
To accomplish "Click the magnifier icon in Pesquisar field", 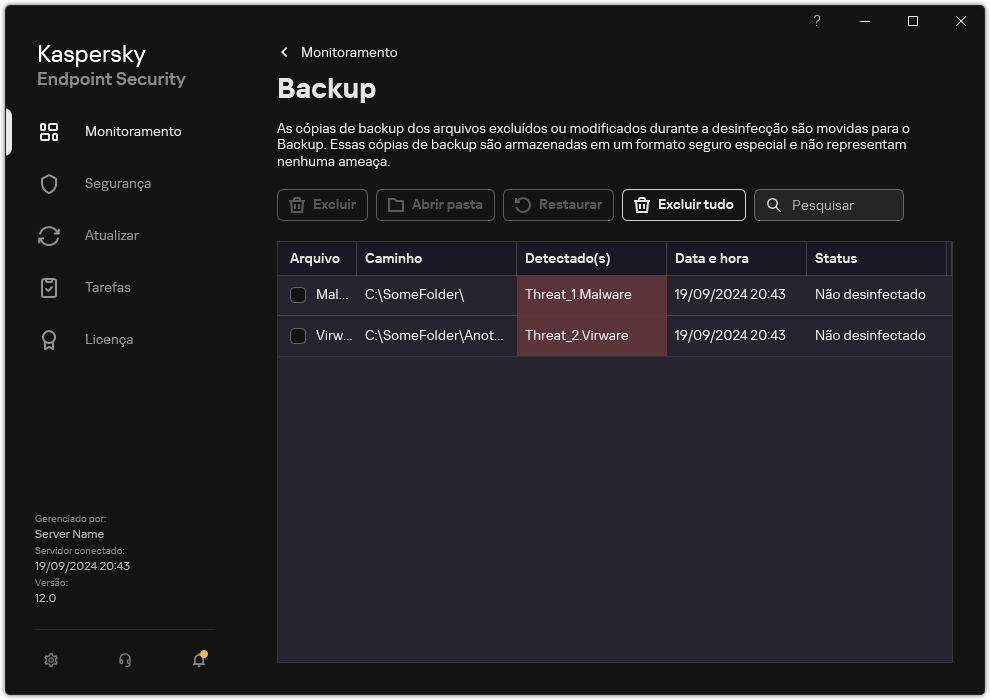I will tap(774, 205).
